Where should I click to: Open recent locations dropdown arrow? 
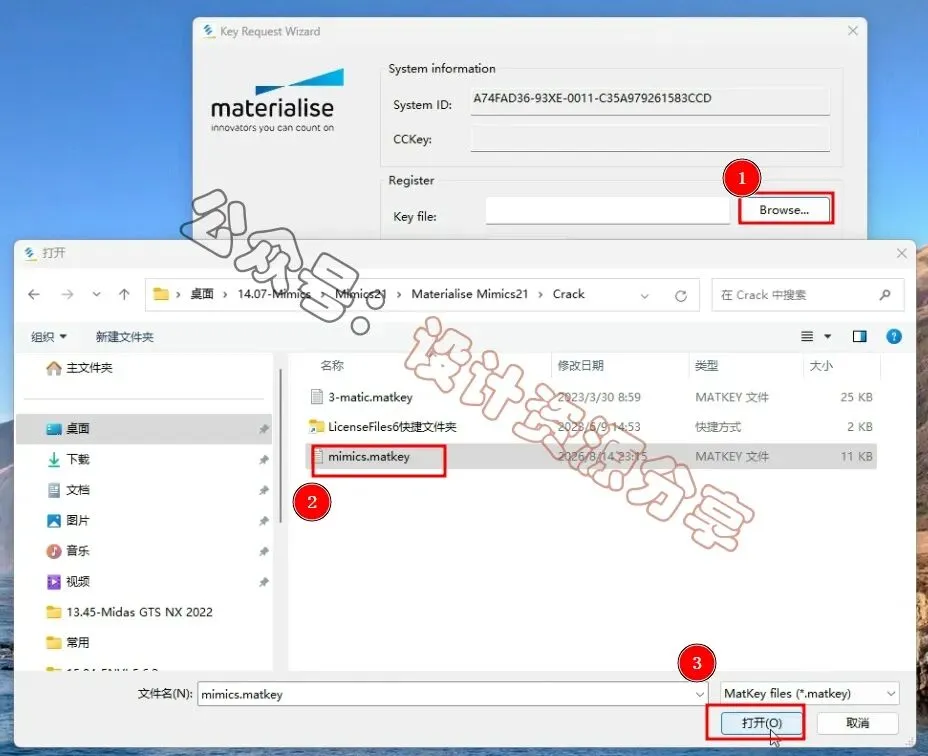pos(96,294)
